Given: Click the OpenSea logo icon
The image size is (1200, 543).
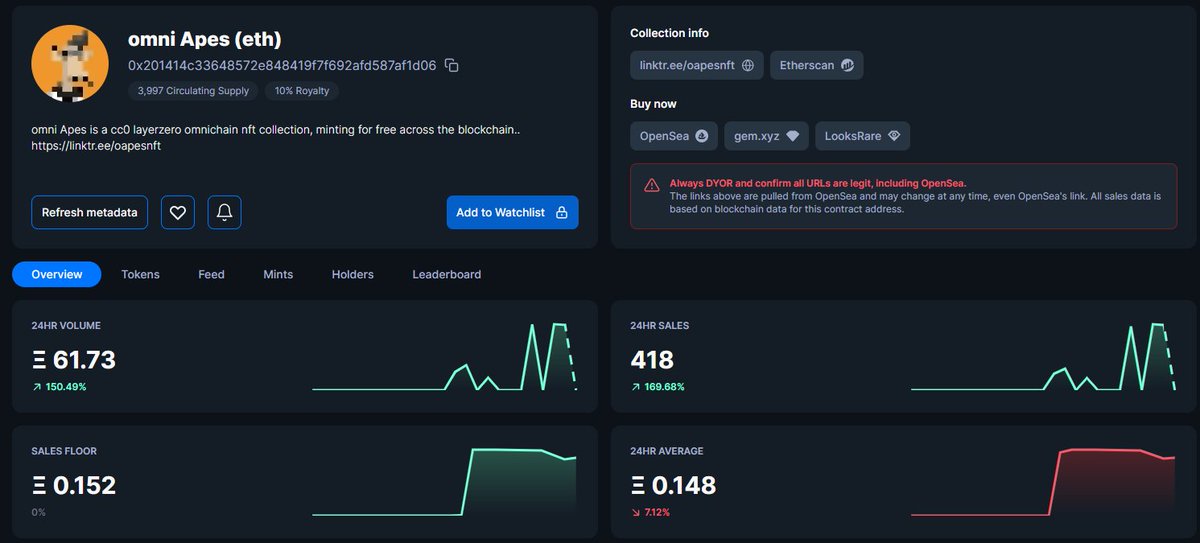Looking at the screenshot, I should tap(701, 136).
